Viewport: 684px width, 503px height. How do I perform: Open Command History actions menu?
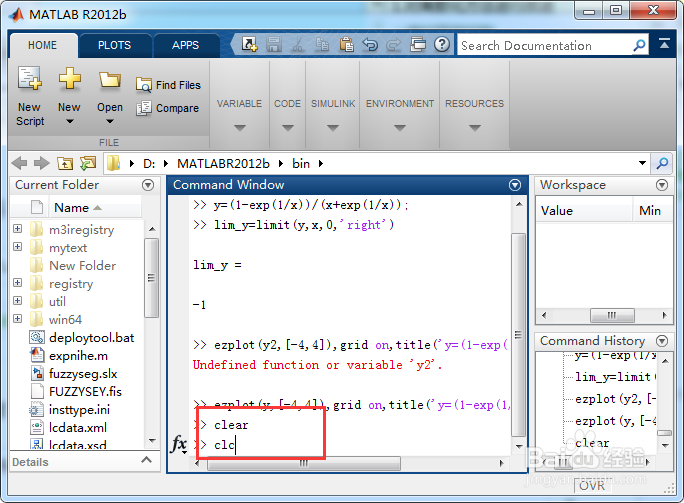click(x=662, y=340)
